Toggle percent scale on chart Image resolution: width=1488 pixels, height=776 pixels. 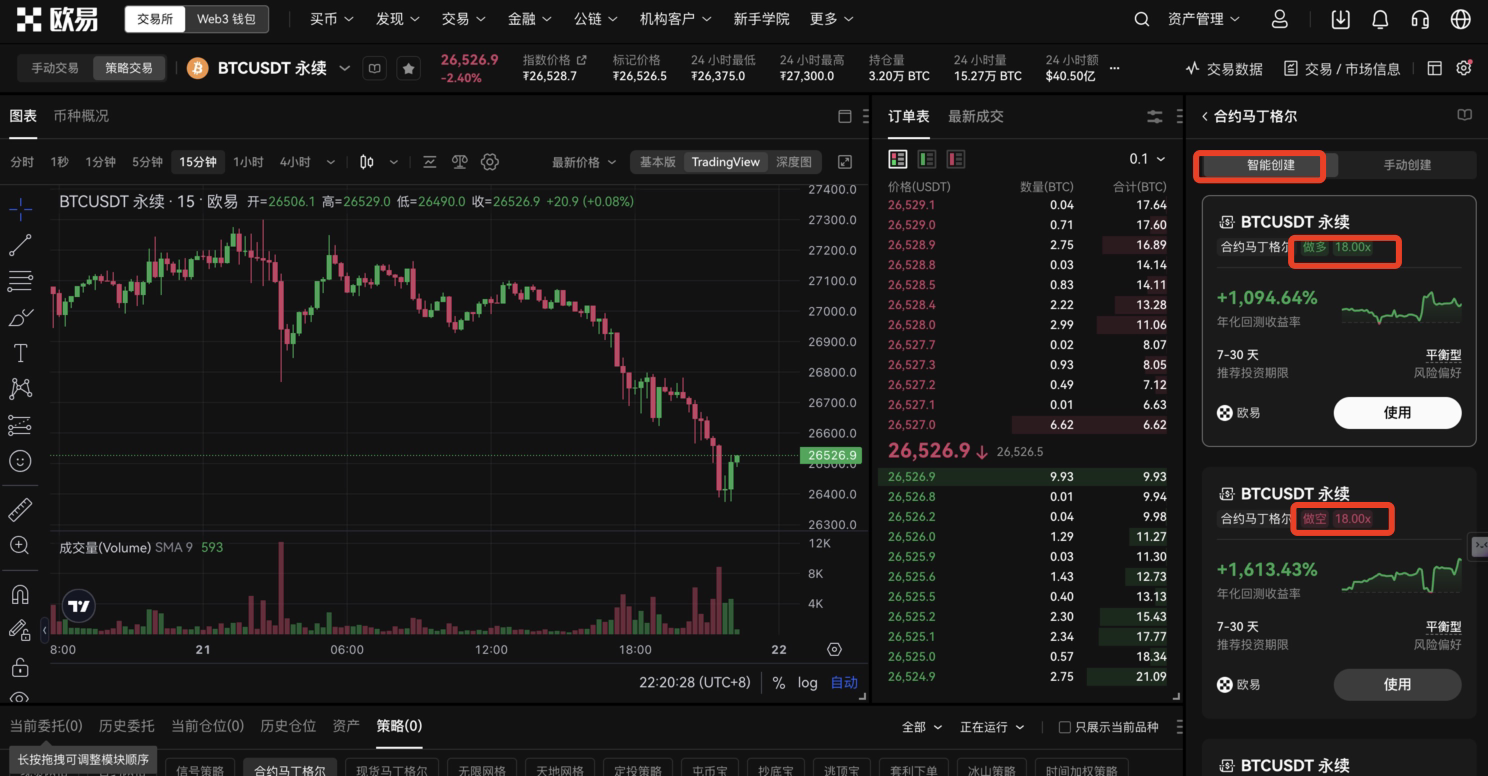(778, 682)
